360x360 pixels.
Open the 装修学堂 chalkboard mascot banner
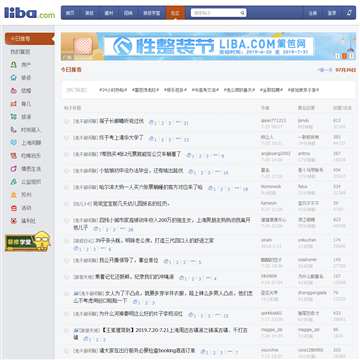[x=27, y=241]
